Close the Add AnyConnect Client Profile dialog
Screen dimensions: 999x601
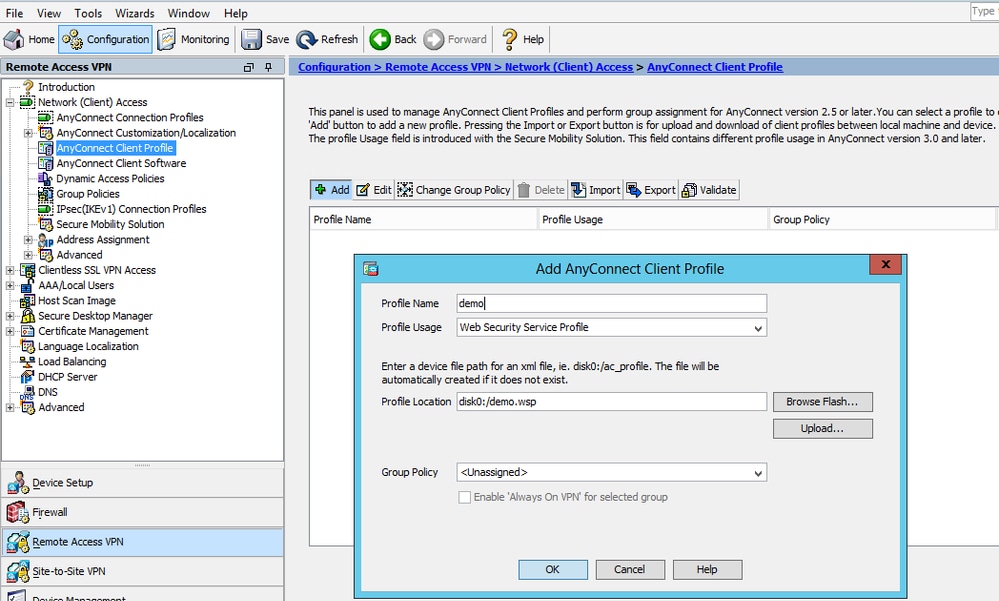(x=886, y=265)
